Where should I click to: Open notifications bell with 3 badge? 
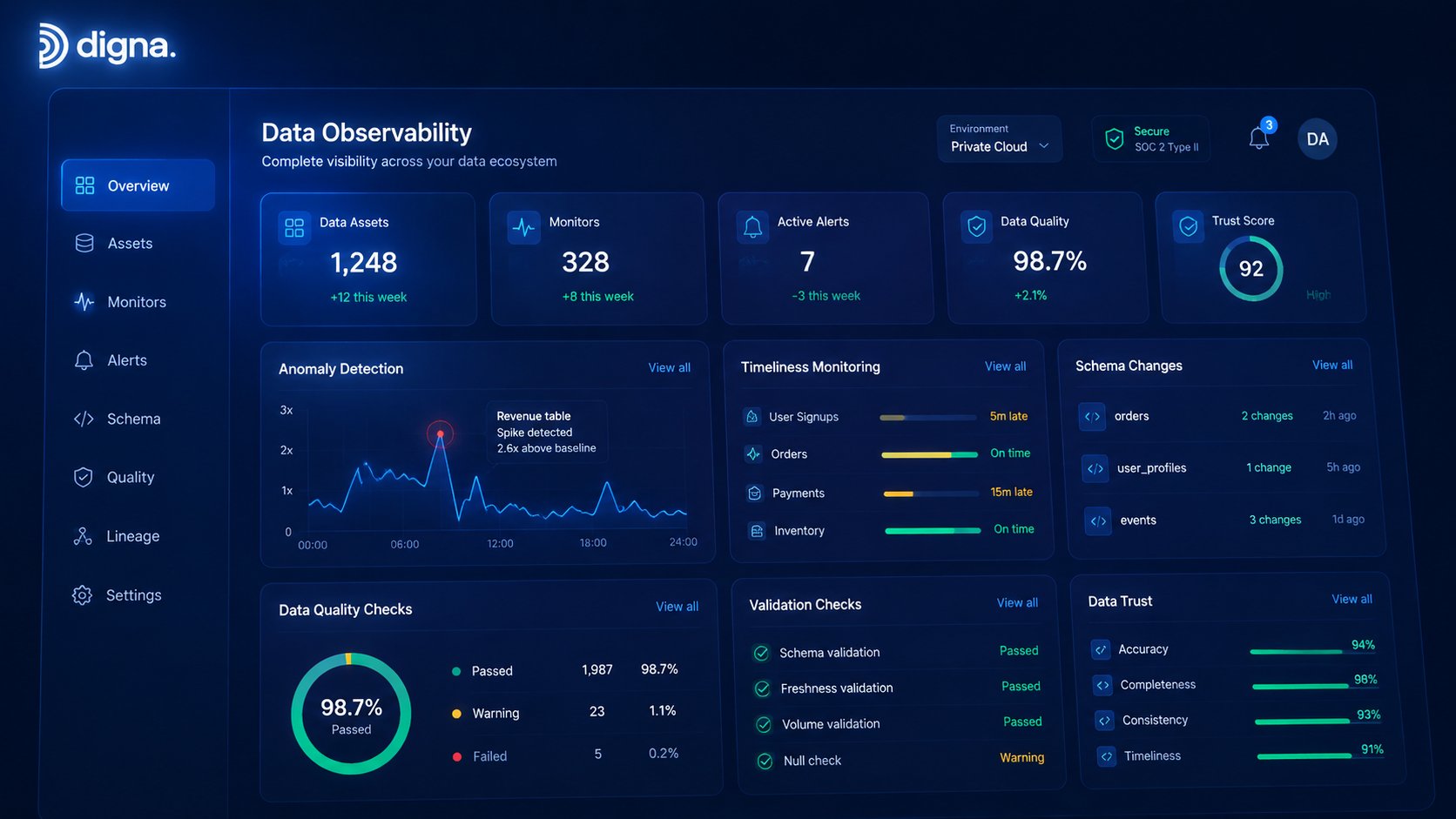[1260, 137]
